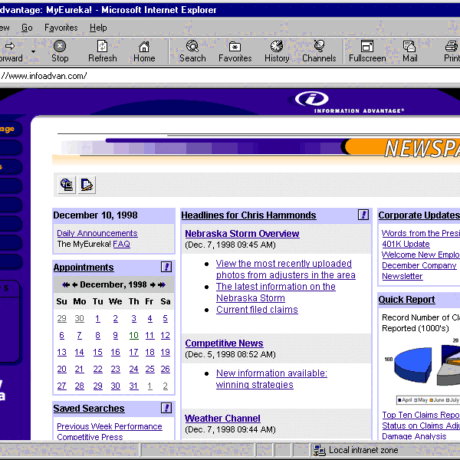Open the Saved Searches heading link

[89, 408]
